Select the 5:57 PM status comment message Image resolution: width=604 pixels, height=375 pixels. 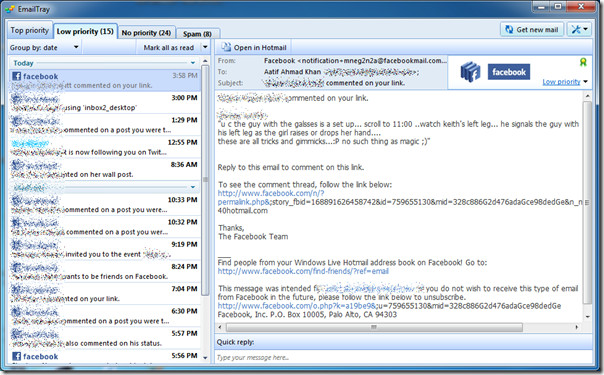pos(105,339)
